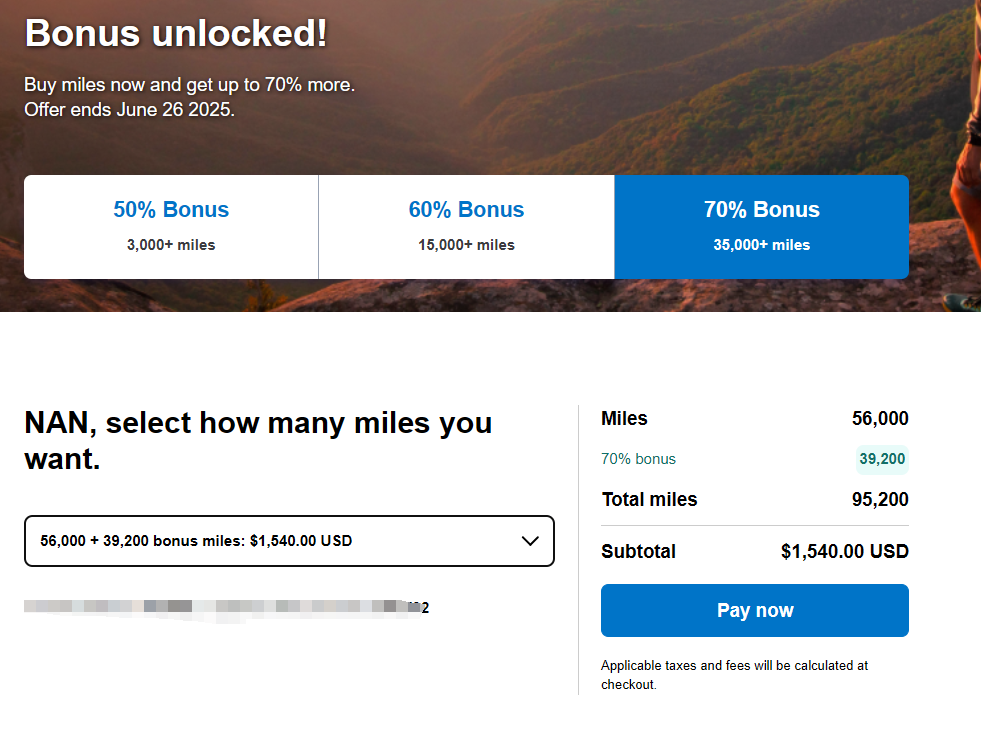Screen dimensions: 981x750
Task: Click the "3,000+ miles" threshold text
Action: (171, 245)
